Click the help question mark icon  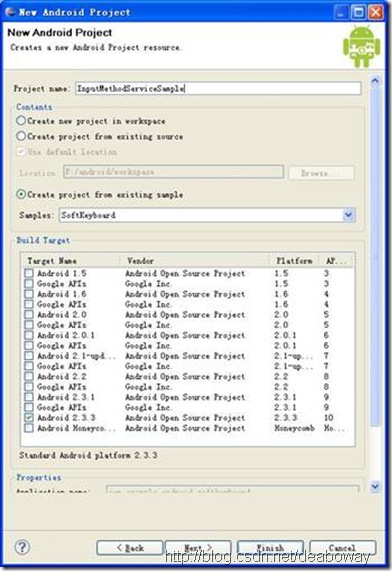coord(22,546)
